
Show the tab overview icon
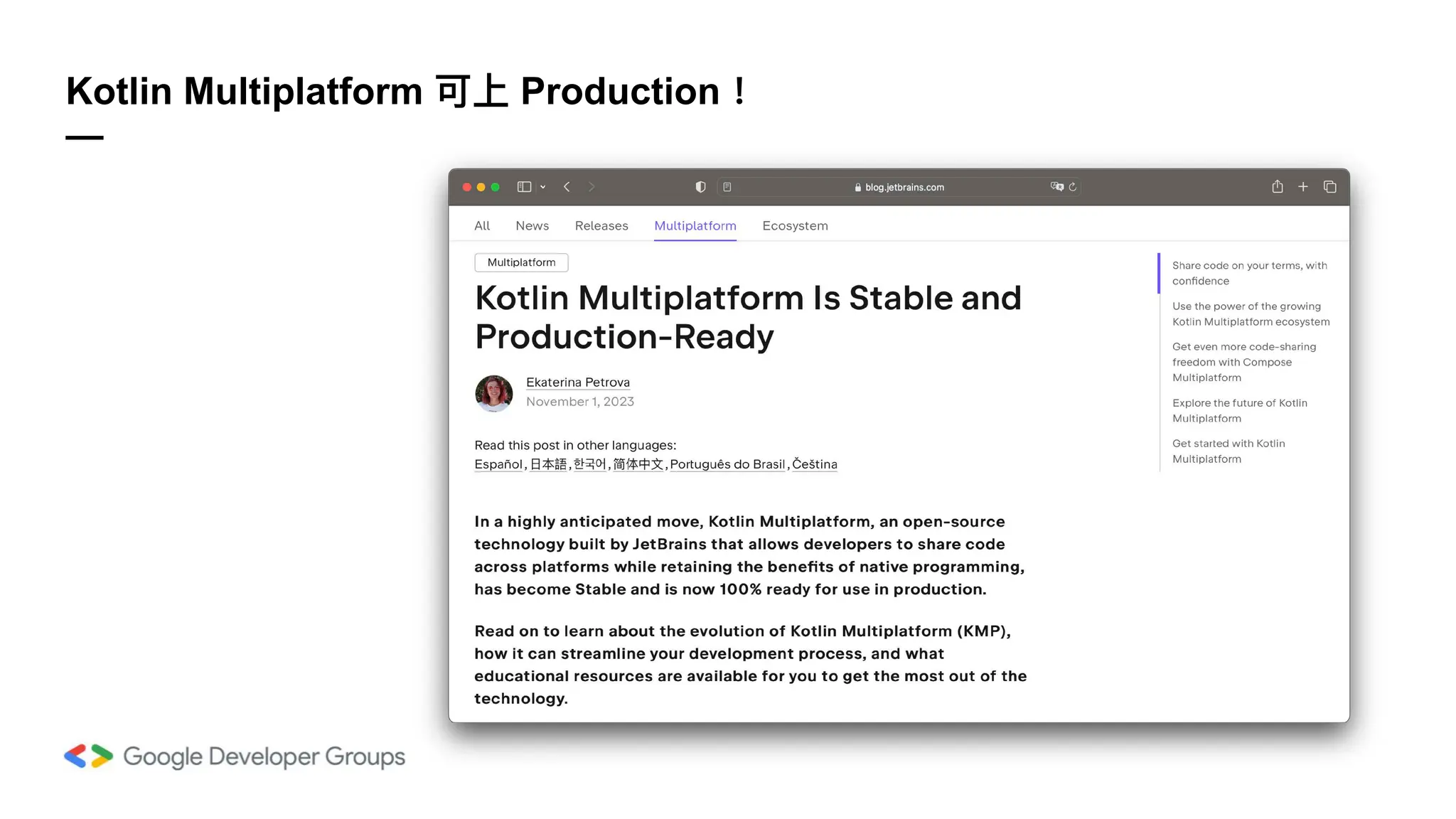pyautogui.click(x=1330, y=186)
